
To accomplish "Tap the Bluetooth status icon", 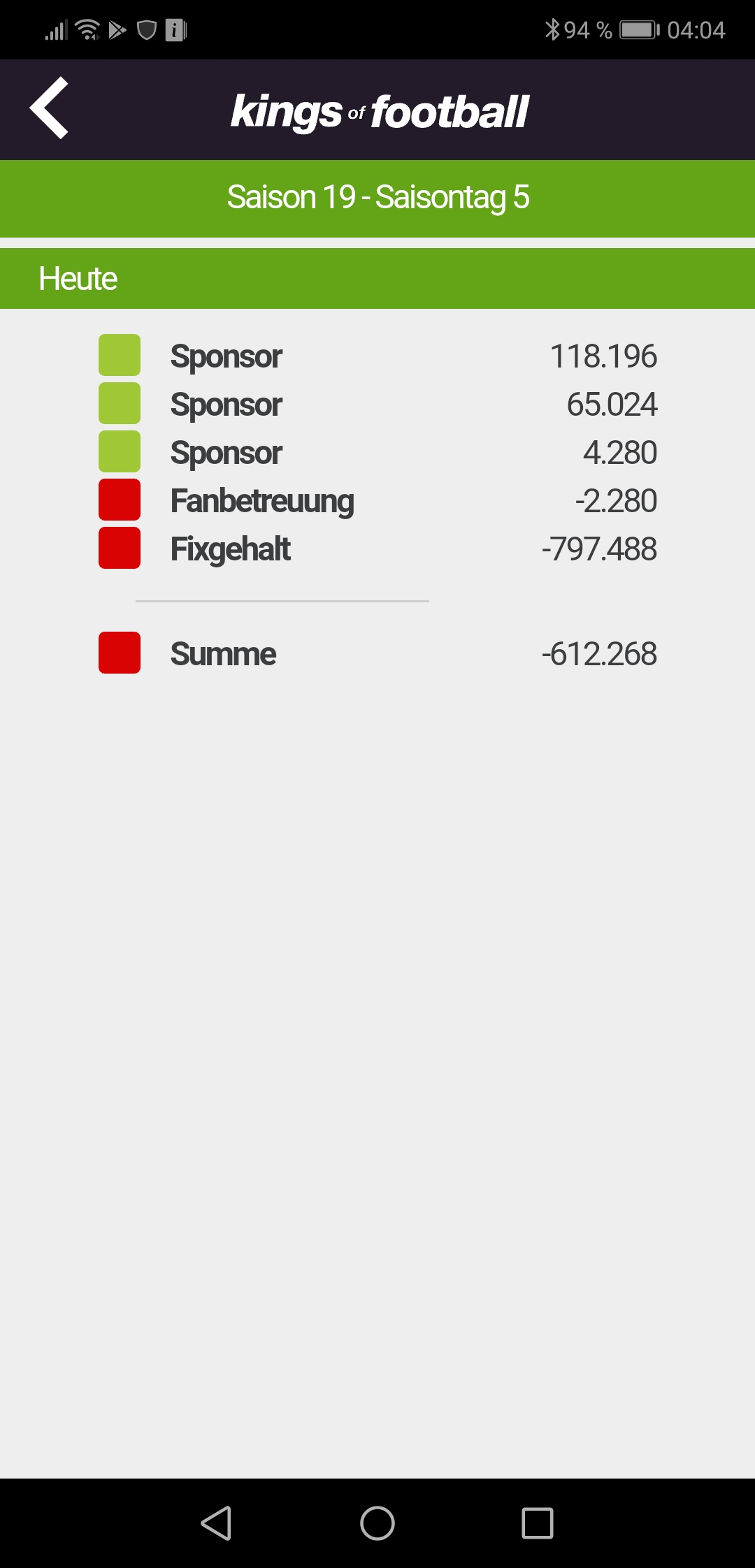I will (x=552, y=29).
